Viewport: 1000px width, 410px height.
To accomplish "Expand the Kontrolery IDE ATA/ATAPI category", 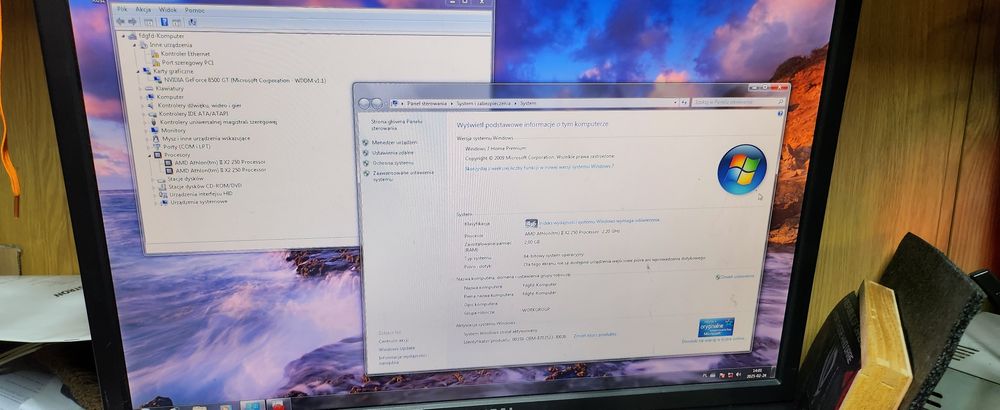I will coord(145,113).
